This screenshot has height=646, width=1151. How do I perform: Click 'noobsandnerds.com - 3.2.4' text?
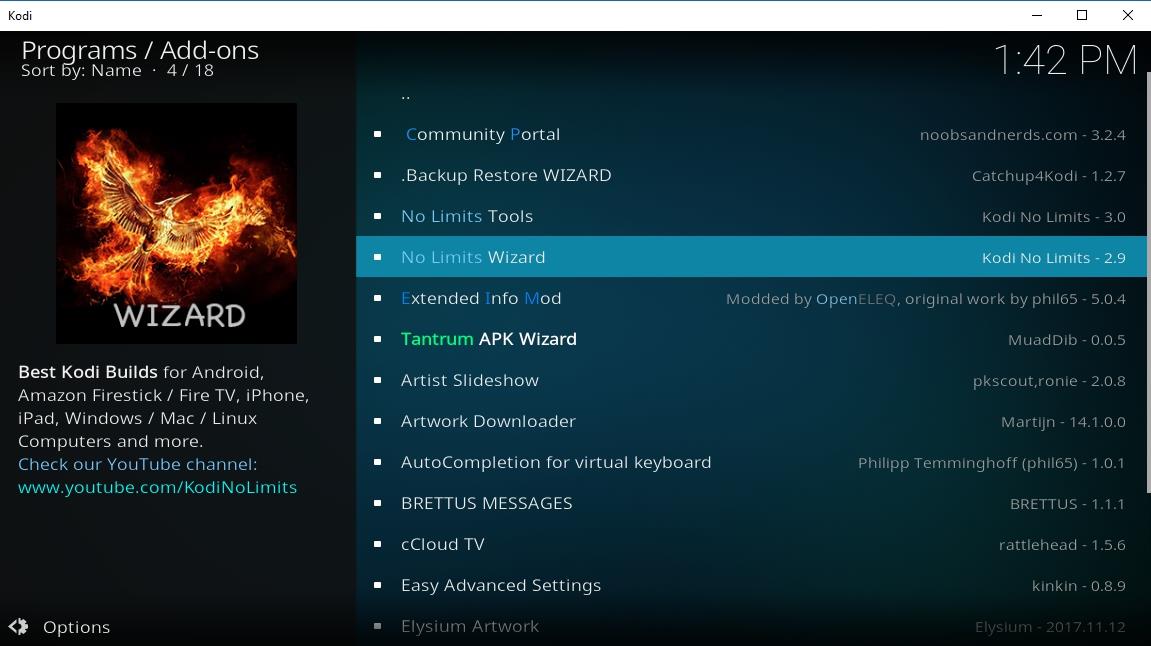tap(1023, 135)
